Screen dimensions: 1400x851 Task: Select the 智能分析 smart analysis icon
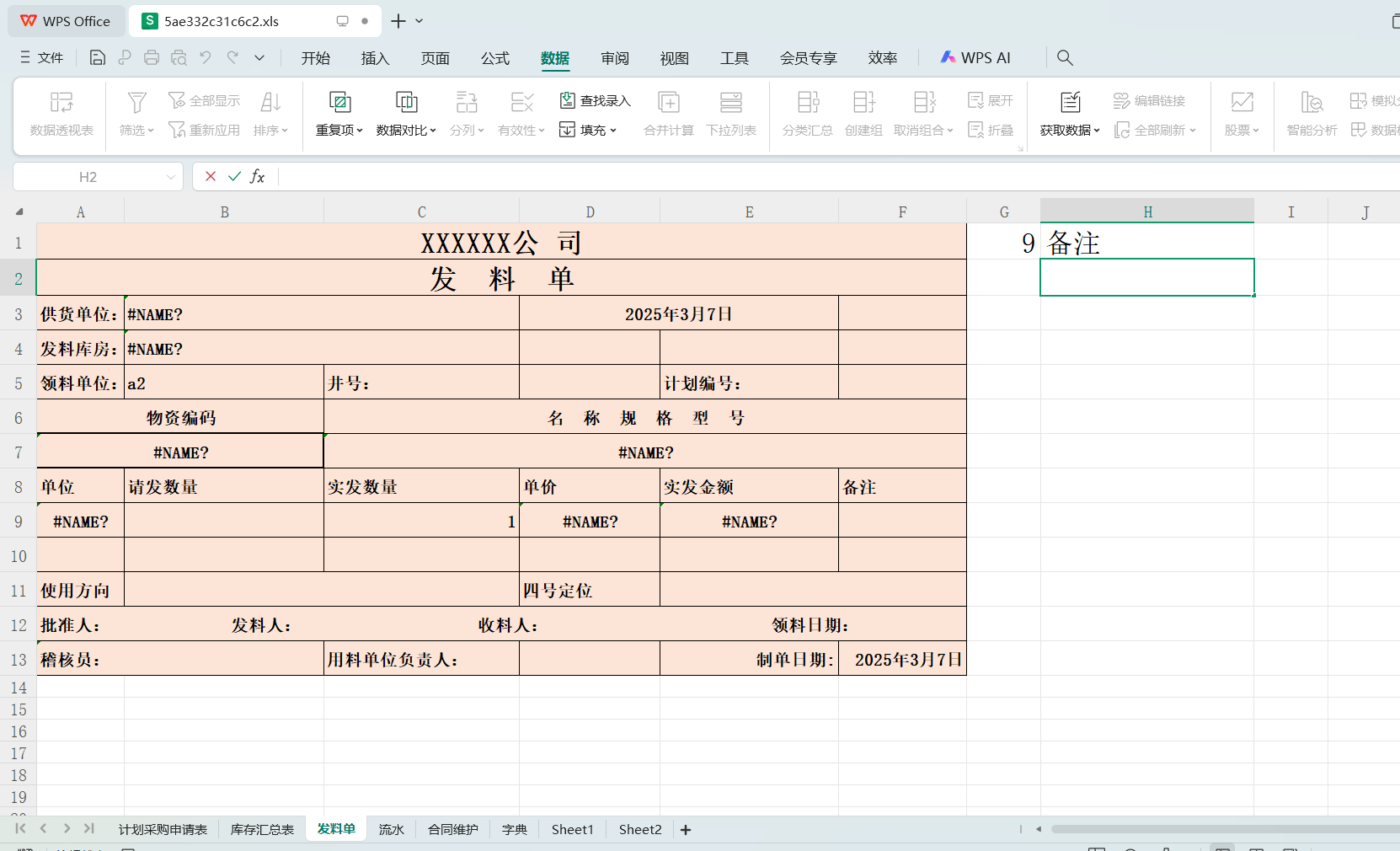coord(1310,114)
